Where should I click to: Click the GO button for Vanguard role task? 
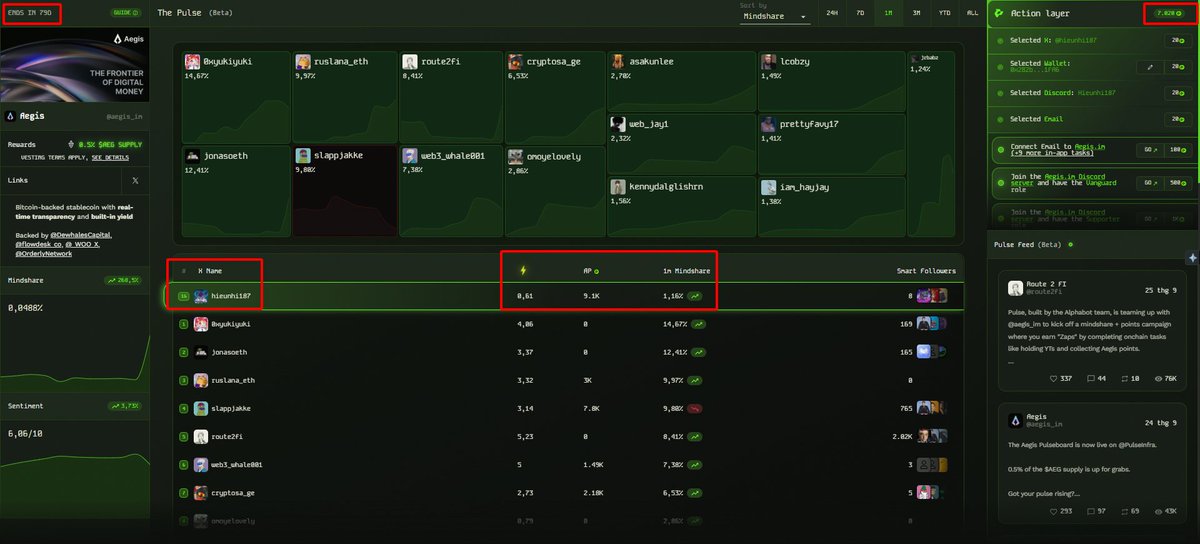1149,182
